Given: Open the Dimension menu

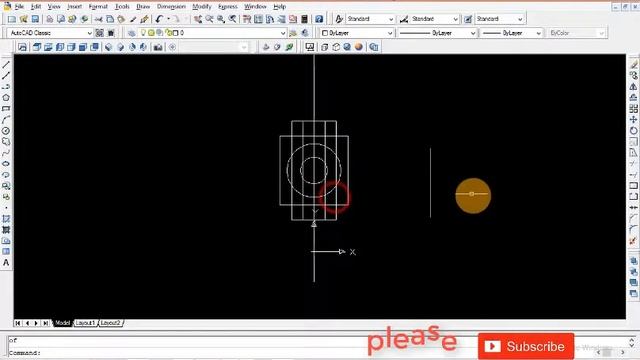Looking at the screenshot, I should pos(171,7).
